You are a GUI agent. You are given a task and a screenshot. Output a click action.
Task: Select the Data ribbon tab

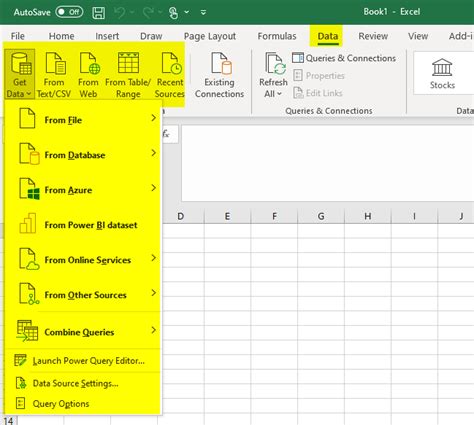[x=328, y=36]
